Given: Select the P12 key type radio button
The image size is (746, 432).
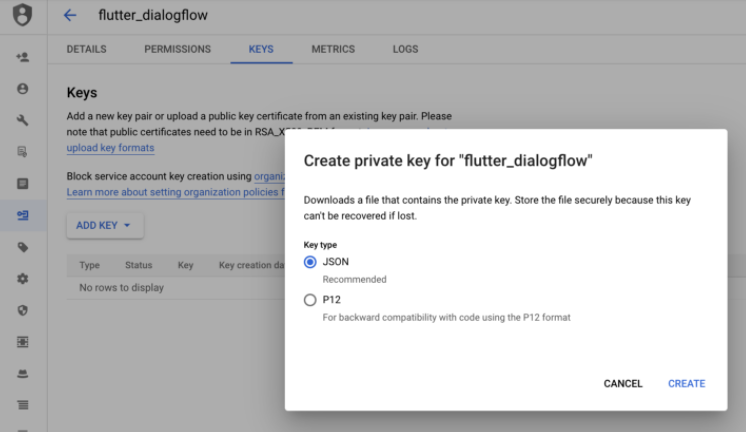Looking at the screenshot, I should pyautogui.click(x=309, y=299).
